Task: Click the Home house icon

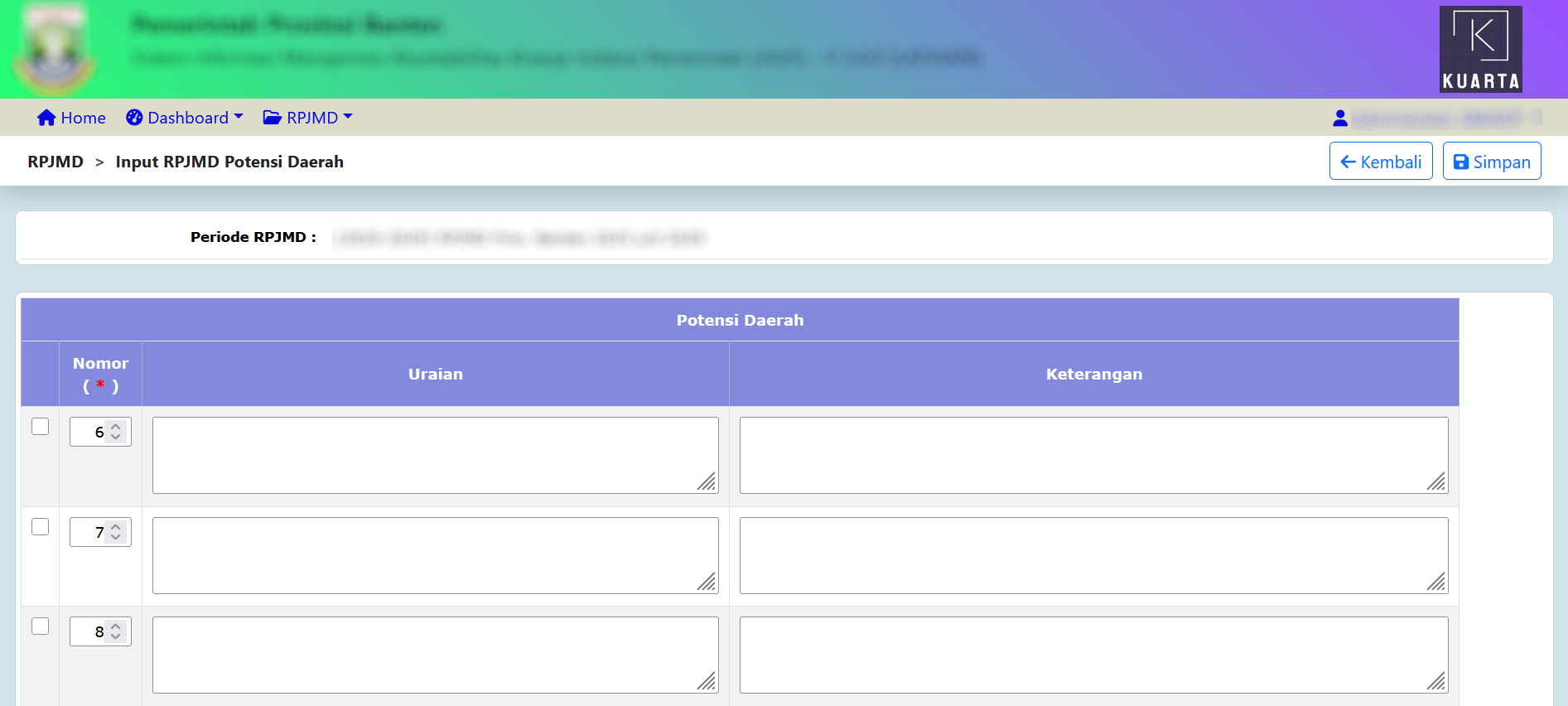Action: (x=46, y=118)
